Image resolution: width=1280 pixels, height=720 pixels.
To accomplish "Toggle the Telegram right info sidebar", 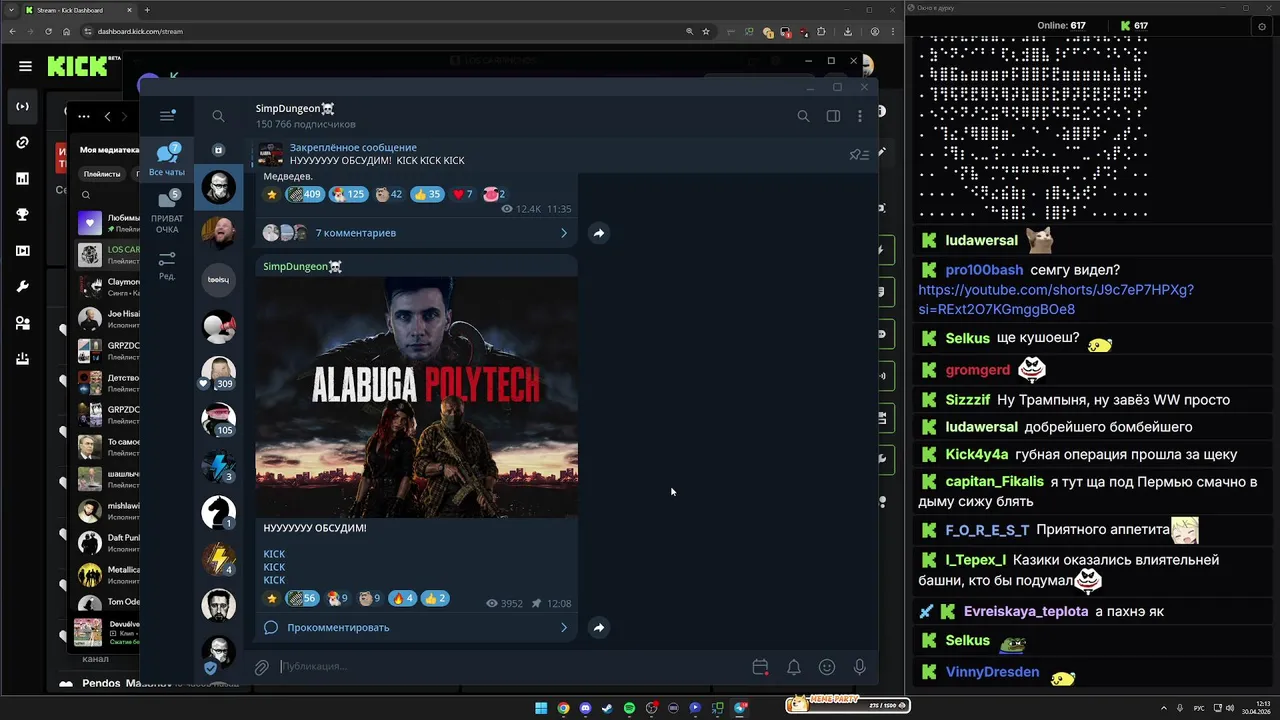I will 833,116.
